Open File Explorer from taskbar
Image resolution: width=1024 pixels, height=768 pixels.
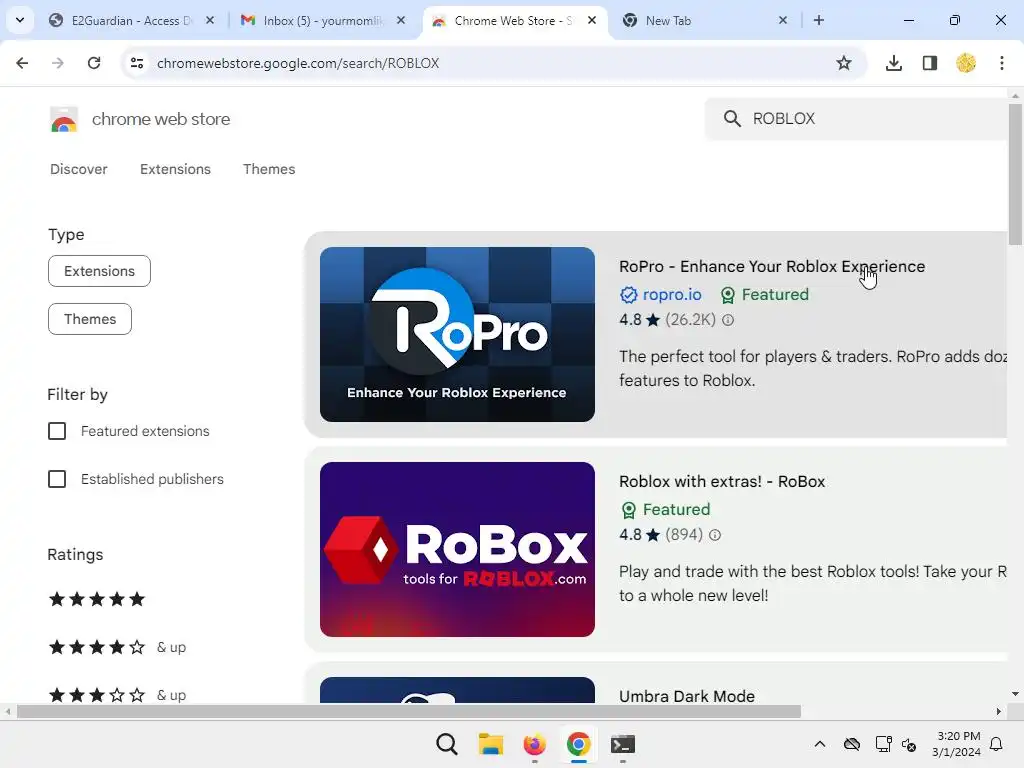coord(490,744)
